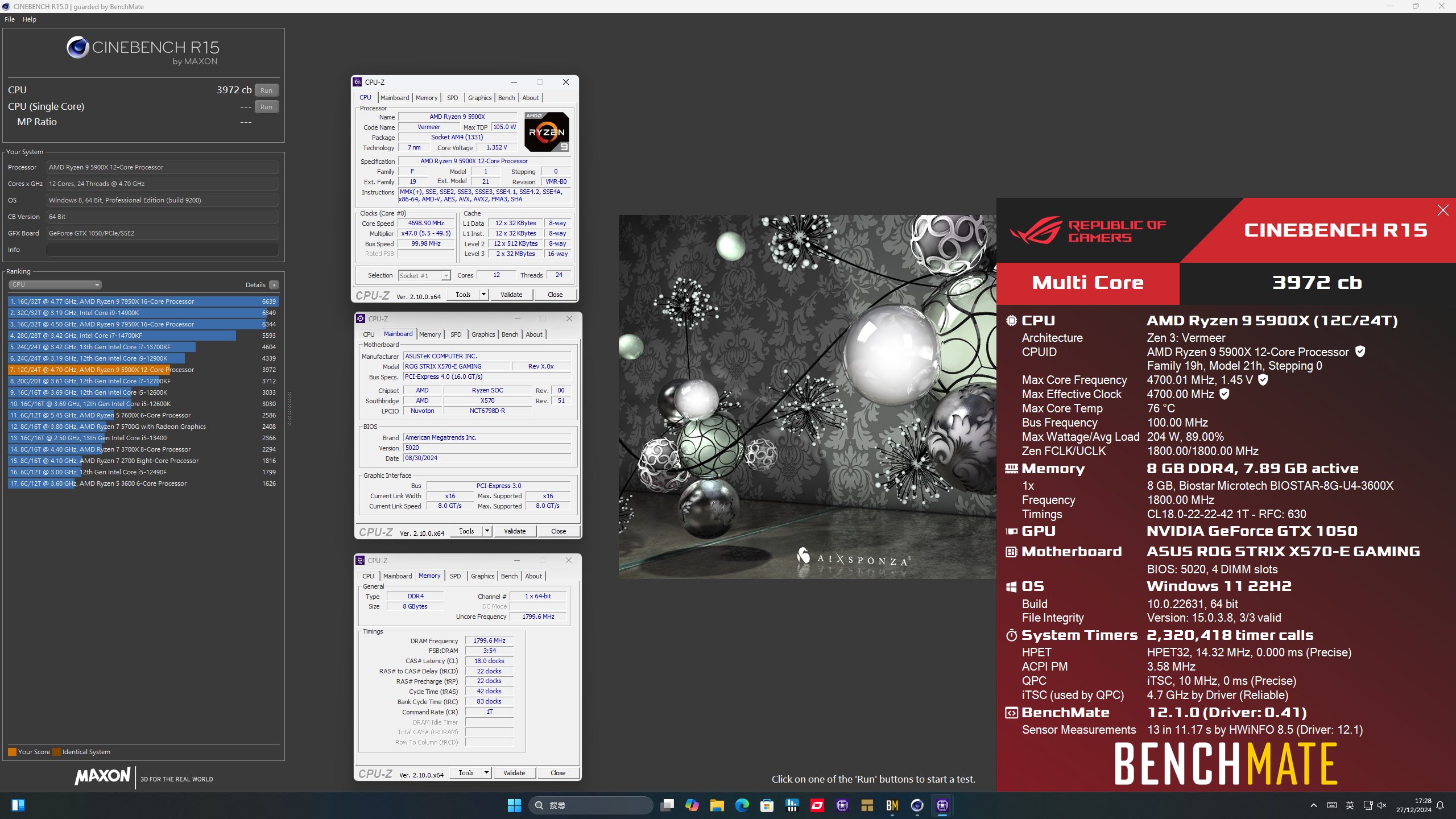
Task: Click the verified shield beside Max Effective Clock
Action: 1225,394
